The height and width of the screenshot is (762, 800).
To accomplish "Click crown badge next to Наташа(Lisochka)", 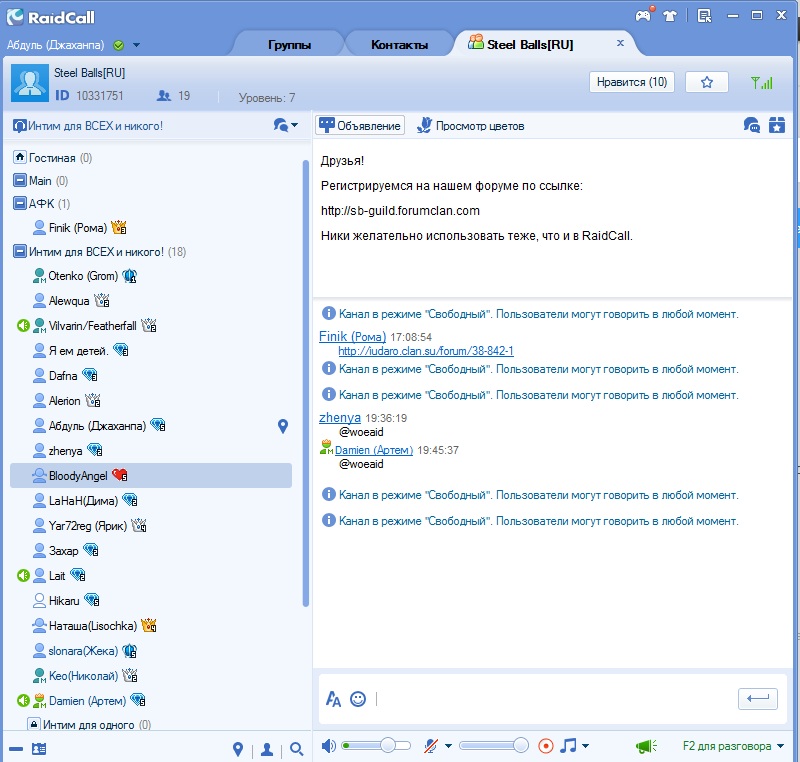I will pyautogui.click(x=149, y=625).
